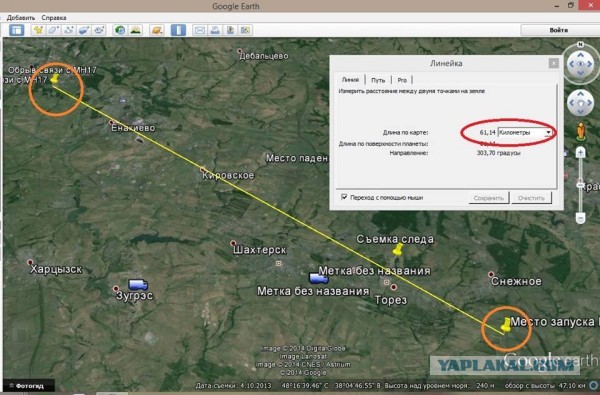The image size is (600, 395).
Task: Click the Шахтерск city label
Action: 260,250
